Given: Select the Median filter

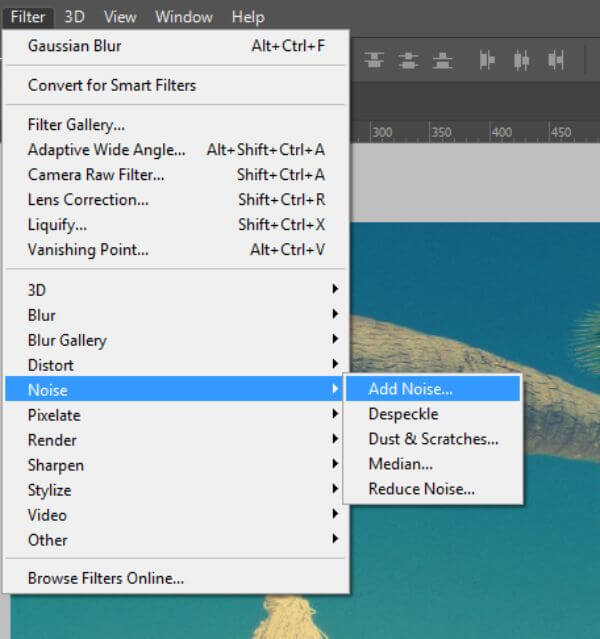Looking at the screenshot, I should pos(433,464).
